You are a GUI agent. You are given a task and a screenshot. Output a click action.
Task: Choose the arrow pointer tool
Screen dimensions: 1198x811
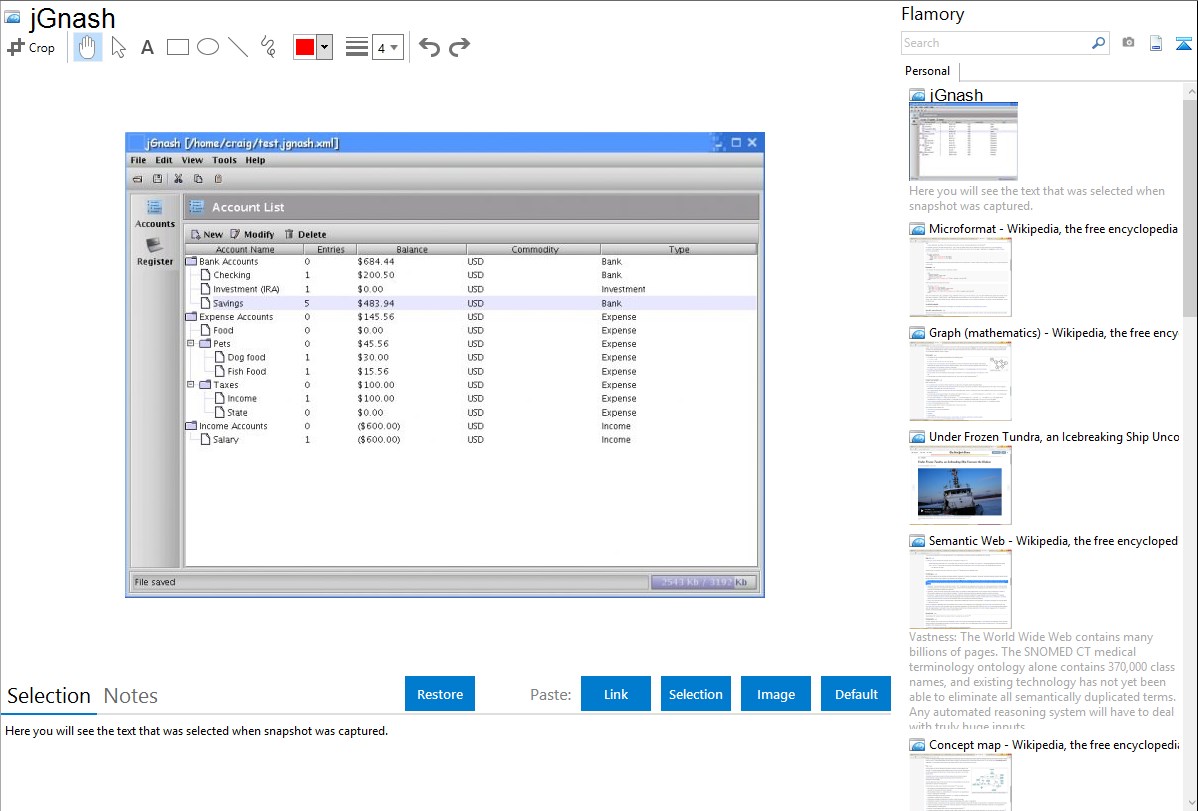point(118,47)
